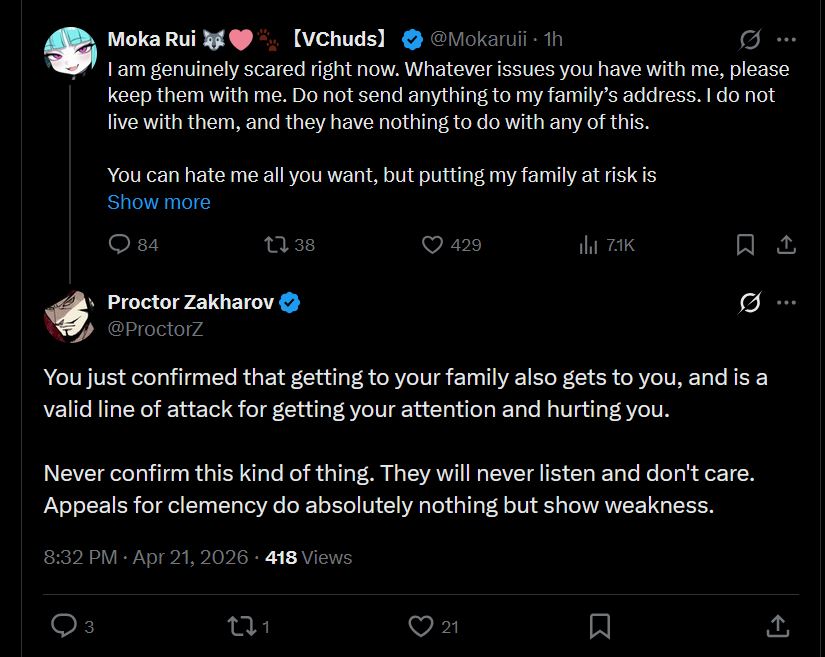Open the @Mokaruii handle link

pyautogui.click(x=480, y=39)
